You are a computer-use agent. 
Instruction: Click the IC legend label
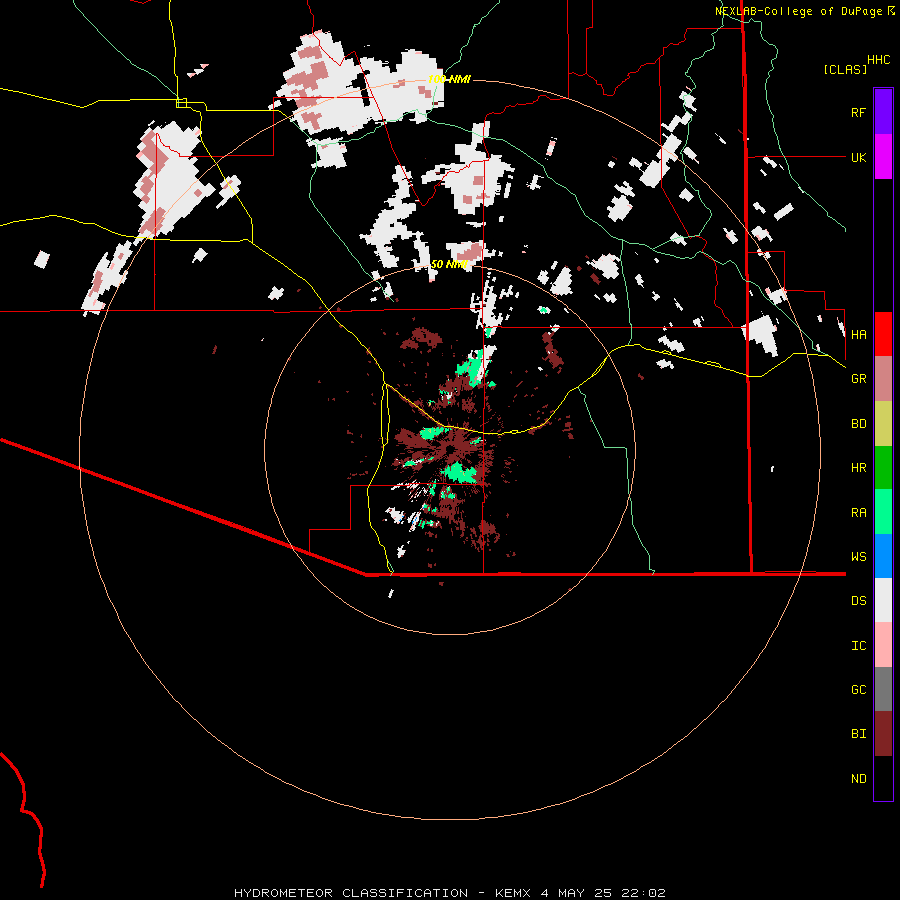(858, 646)
